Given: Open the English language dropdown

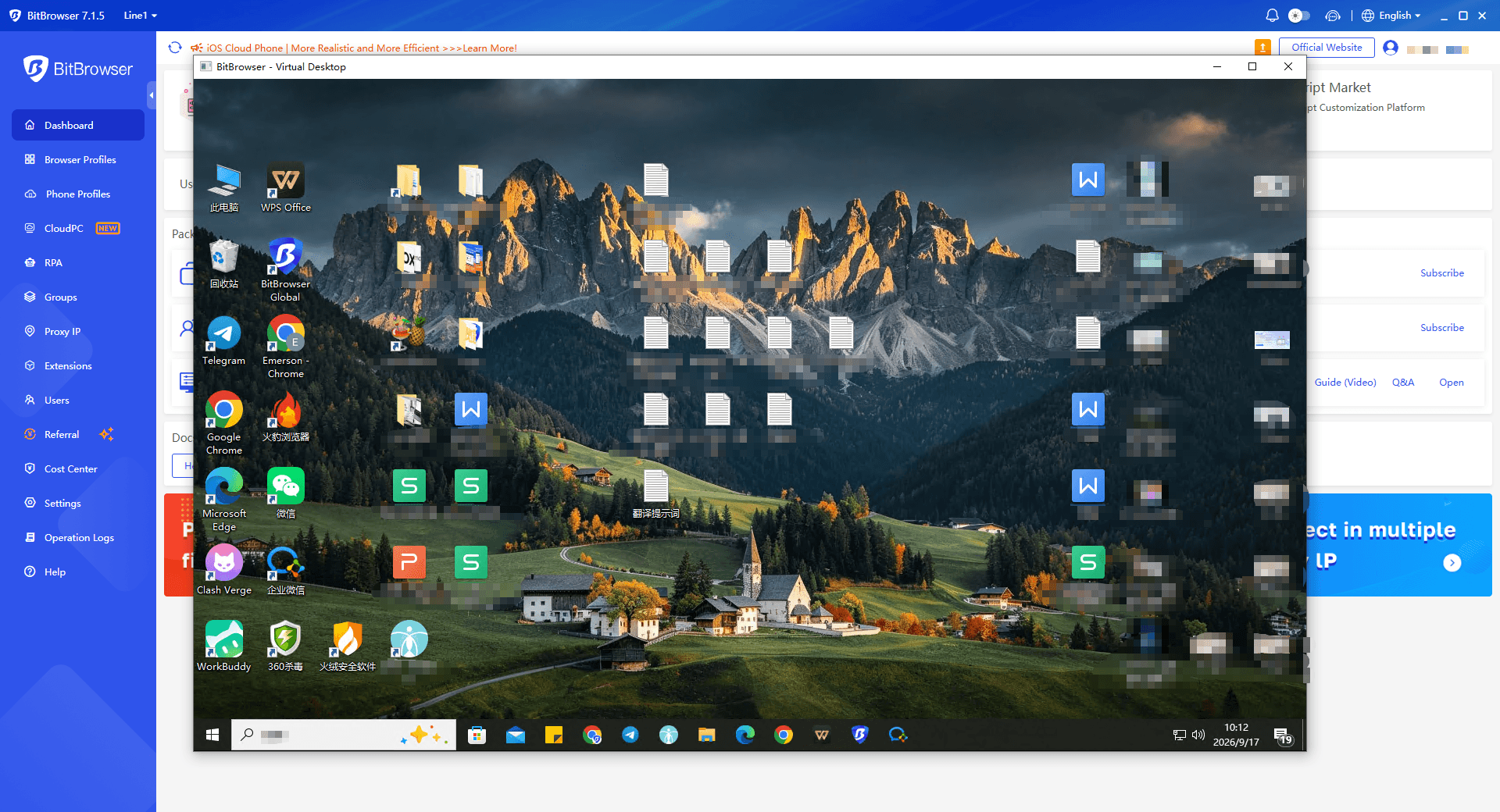Looking at the screenshot, I should 1391,16.
